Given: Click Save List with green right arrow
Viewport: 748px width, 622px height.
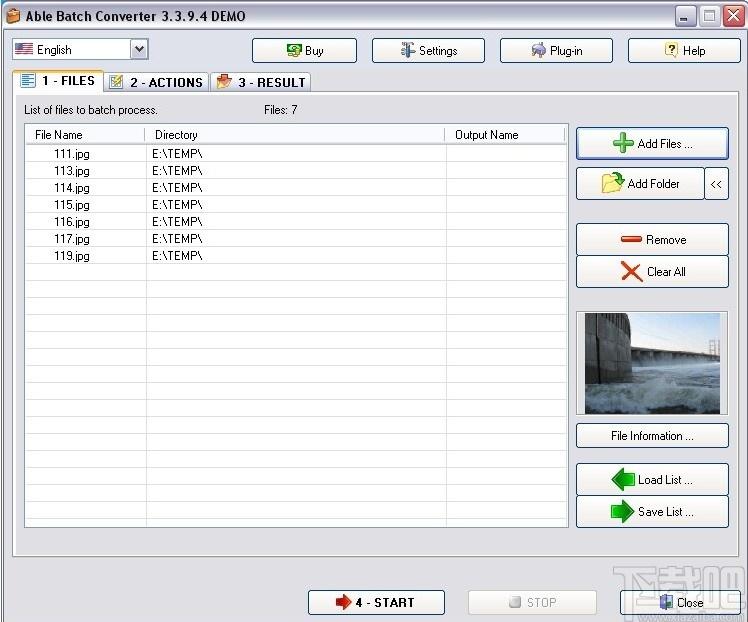Looking at the screenshot, I should (652, 512).
